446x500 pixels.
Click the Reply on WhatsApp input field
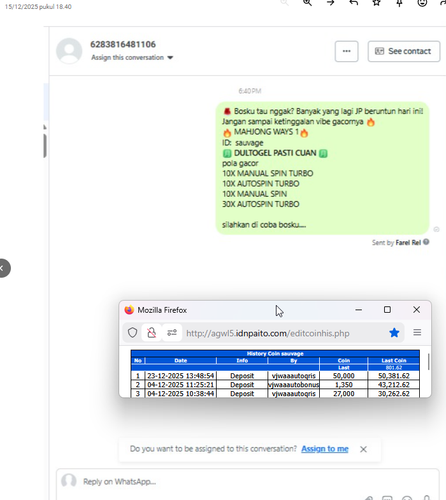click(248, 482)
